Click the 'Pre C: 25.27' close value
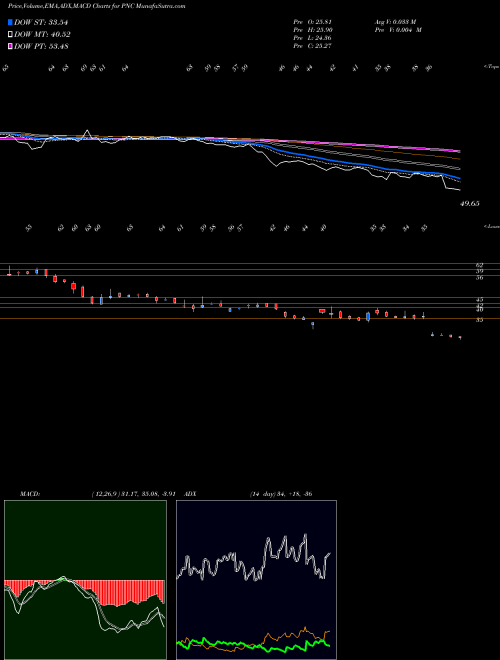This screenshot has height=660, width=500. [313, 46]
